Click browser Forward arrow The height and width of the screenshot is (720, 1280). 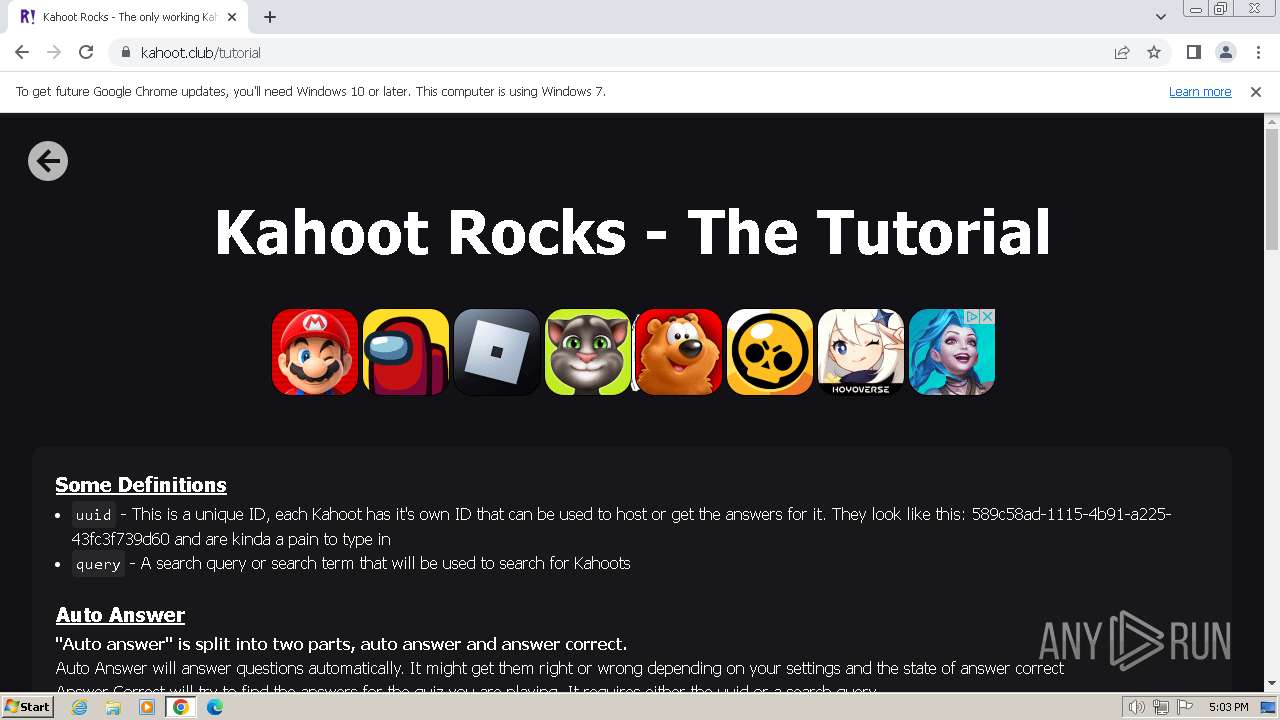click(54, 52)
